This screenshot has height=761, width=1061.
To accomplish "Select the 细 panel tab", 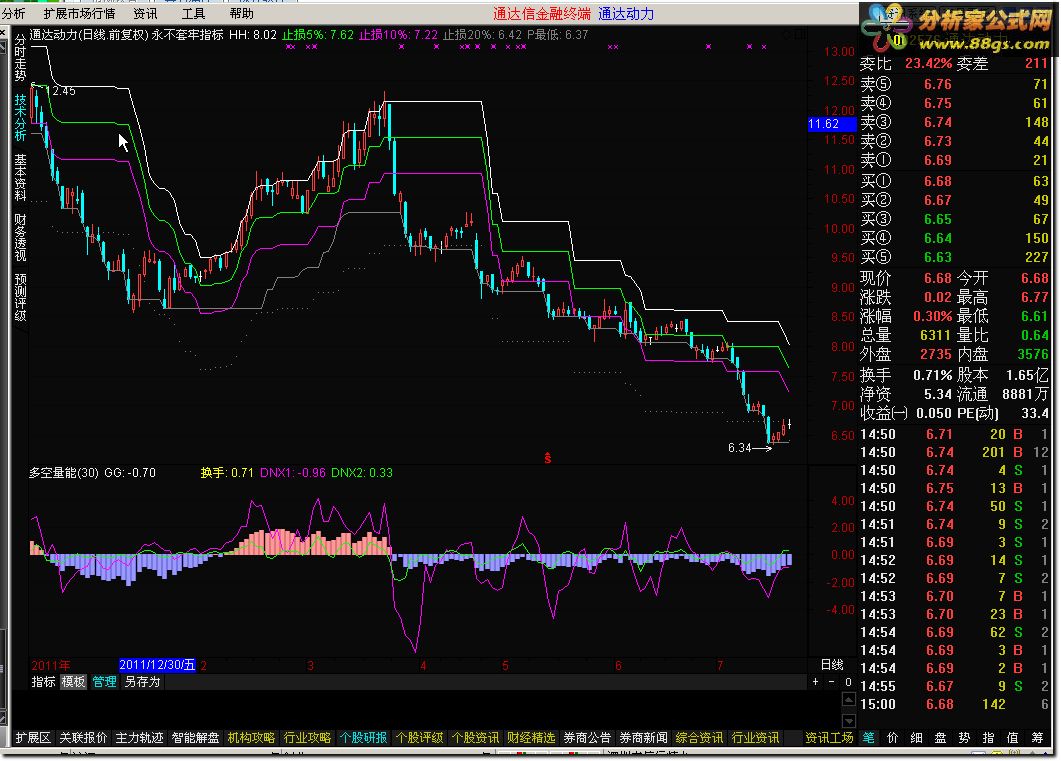I will pyautogui.click(x=916, y=737).
